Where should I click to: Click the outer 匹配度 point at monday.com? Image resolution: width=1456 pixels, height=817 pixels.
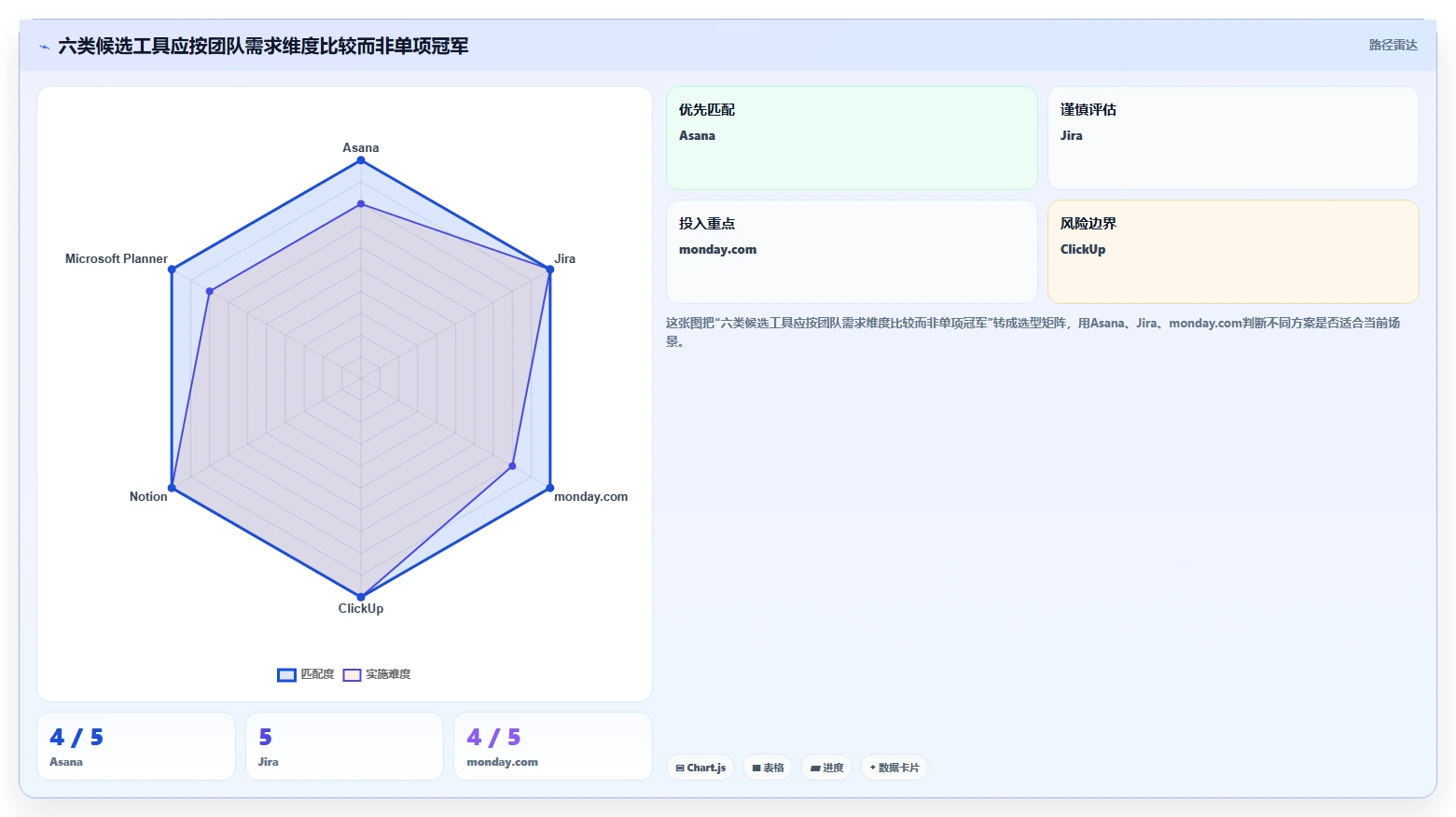550,488
